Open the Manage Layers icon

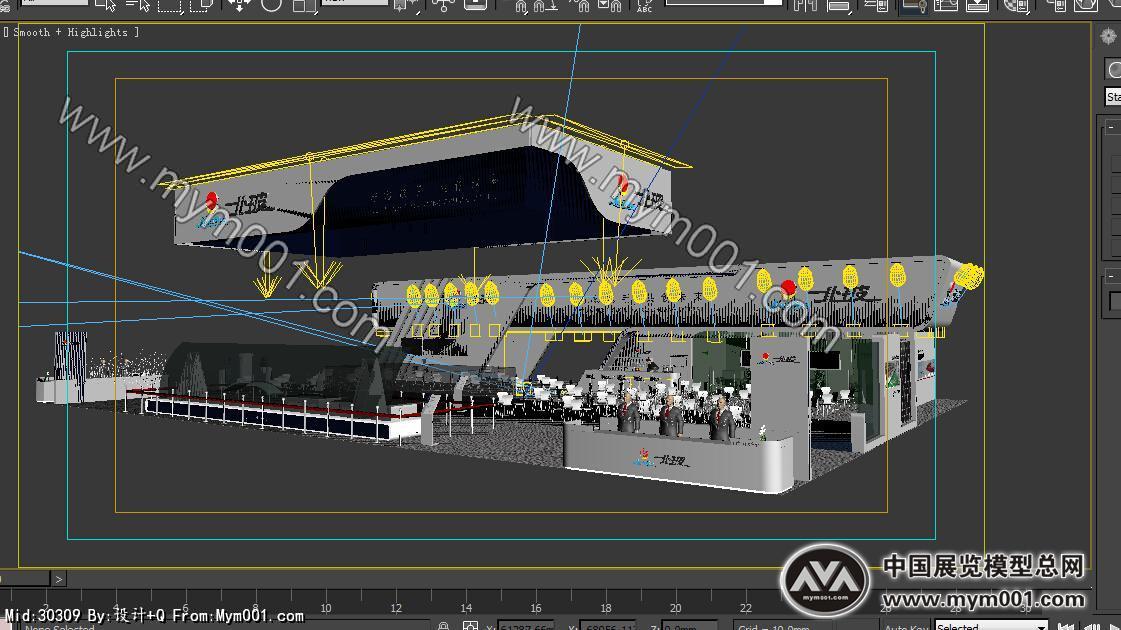click(876, 6)
